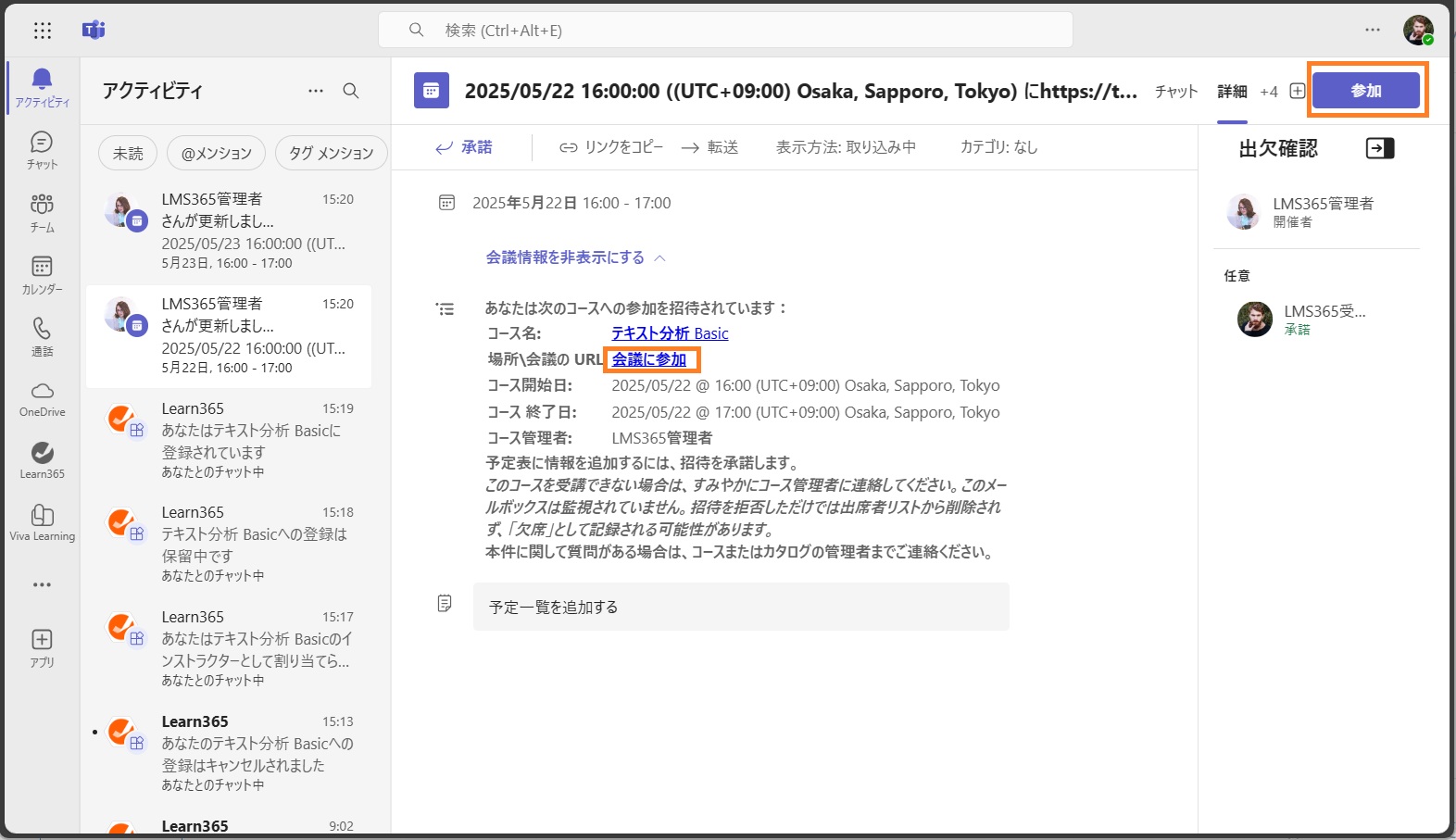Image resolution: width=1456 pixels, height=840 pixels.
Task: Collapse the 出欠確認 panel arrow icon
Action: 1380,148
